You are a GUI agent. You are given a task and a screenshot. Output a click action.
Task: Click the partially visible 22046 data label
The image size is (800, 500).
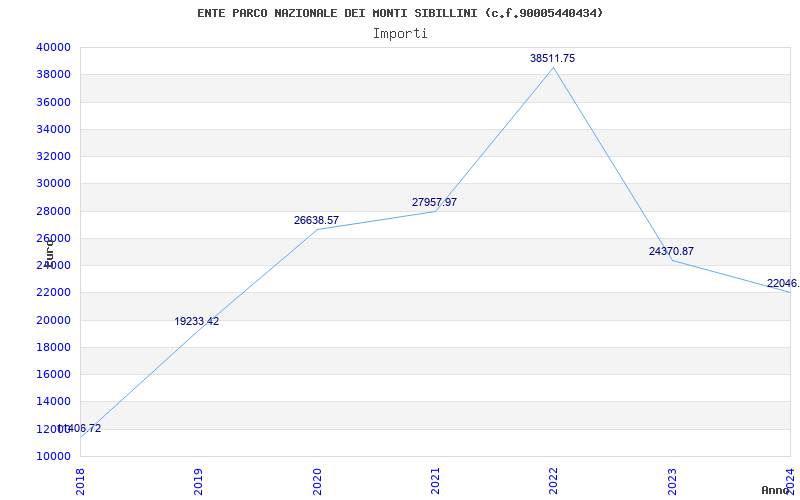click(x=783, y=284)
